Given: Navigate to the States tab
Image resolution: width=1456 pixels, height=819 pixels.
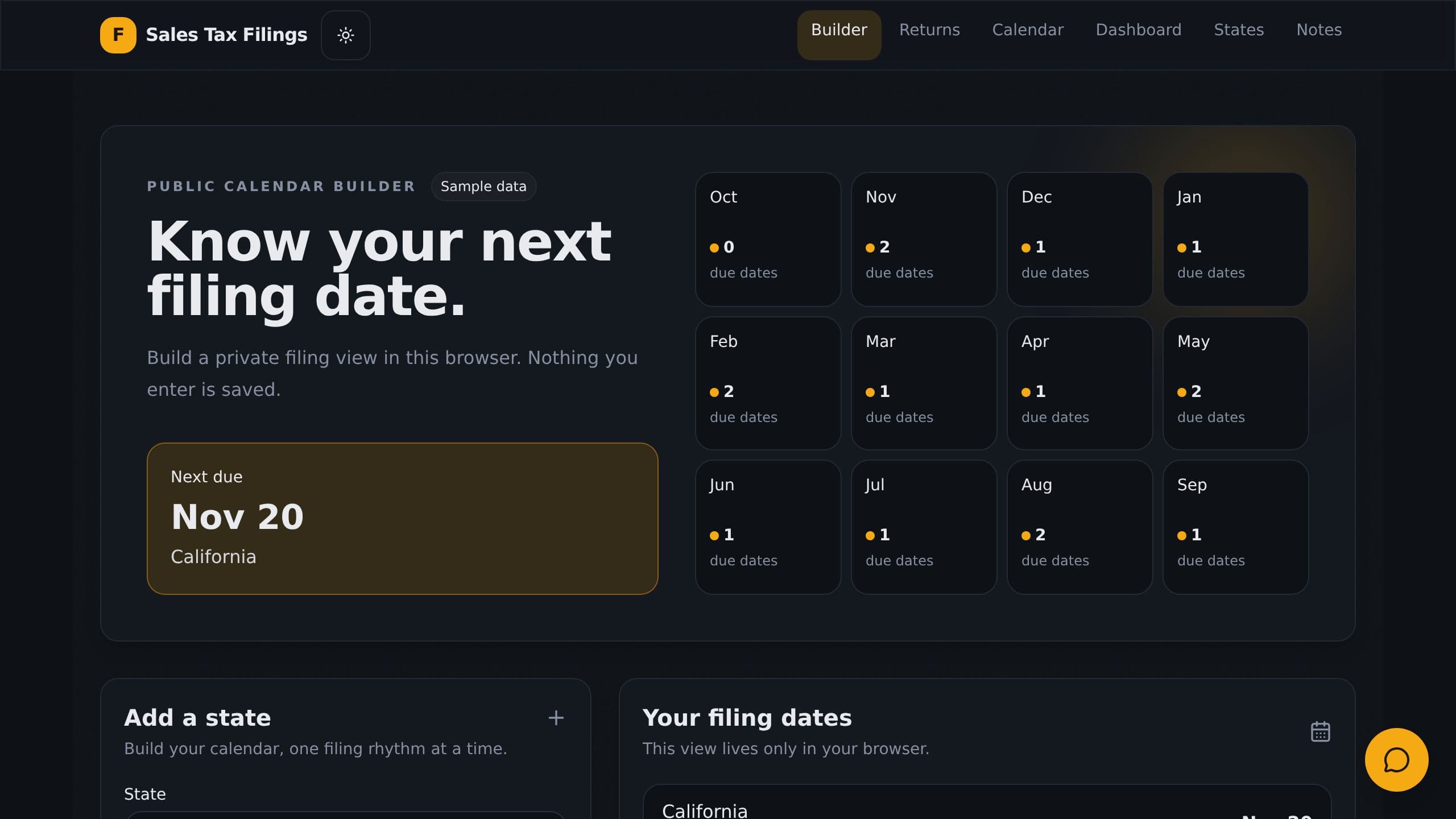Looking at the screenshot, I should pos(1239,30).
